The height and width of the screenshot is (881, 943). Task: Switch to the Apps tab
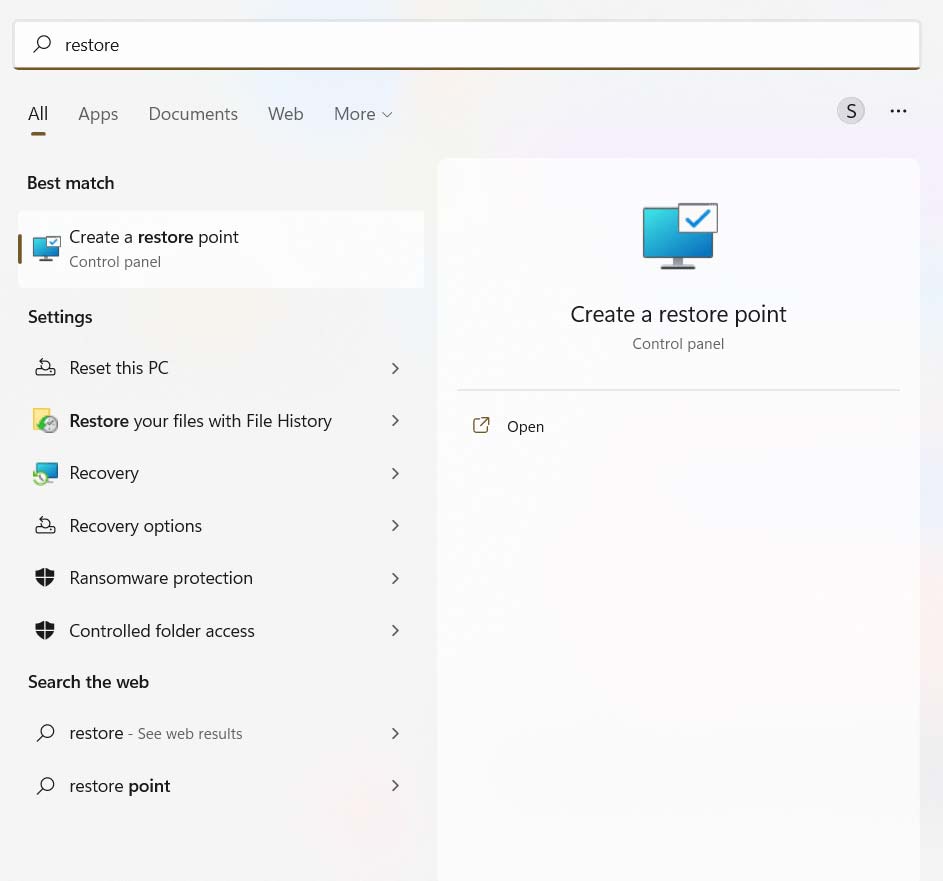point(98,113)
